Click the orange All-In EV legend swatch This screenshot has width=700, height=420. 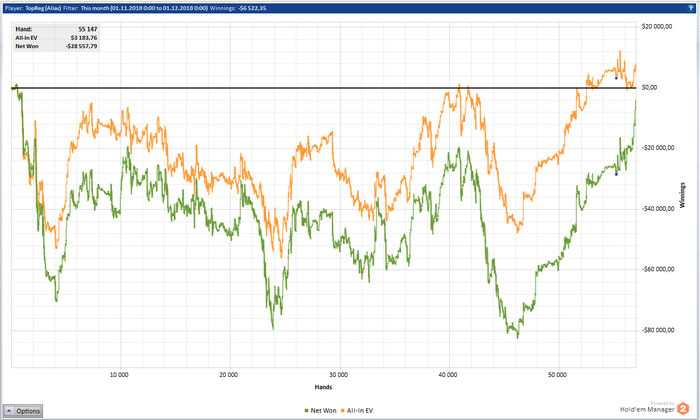(343, 411)
